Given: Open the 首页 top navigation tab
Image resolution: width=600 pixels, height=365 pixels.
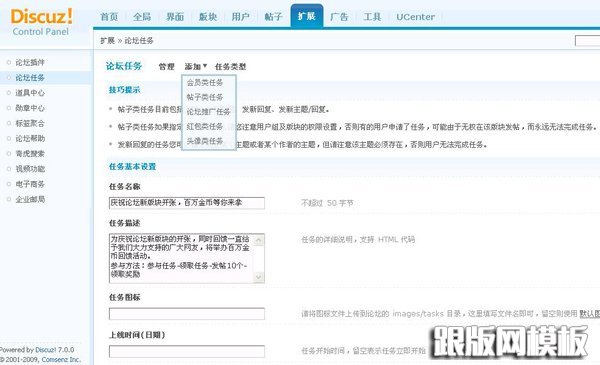Looking at the screenshot, I should point(109,17).
